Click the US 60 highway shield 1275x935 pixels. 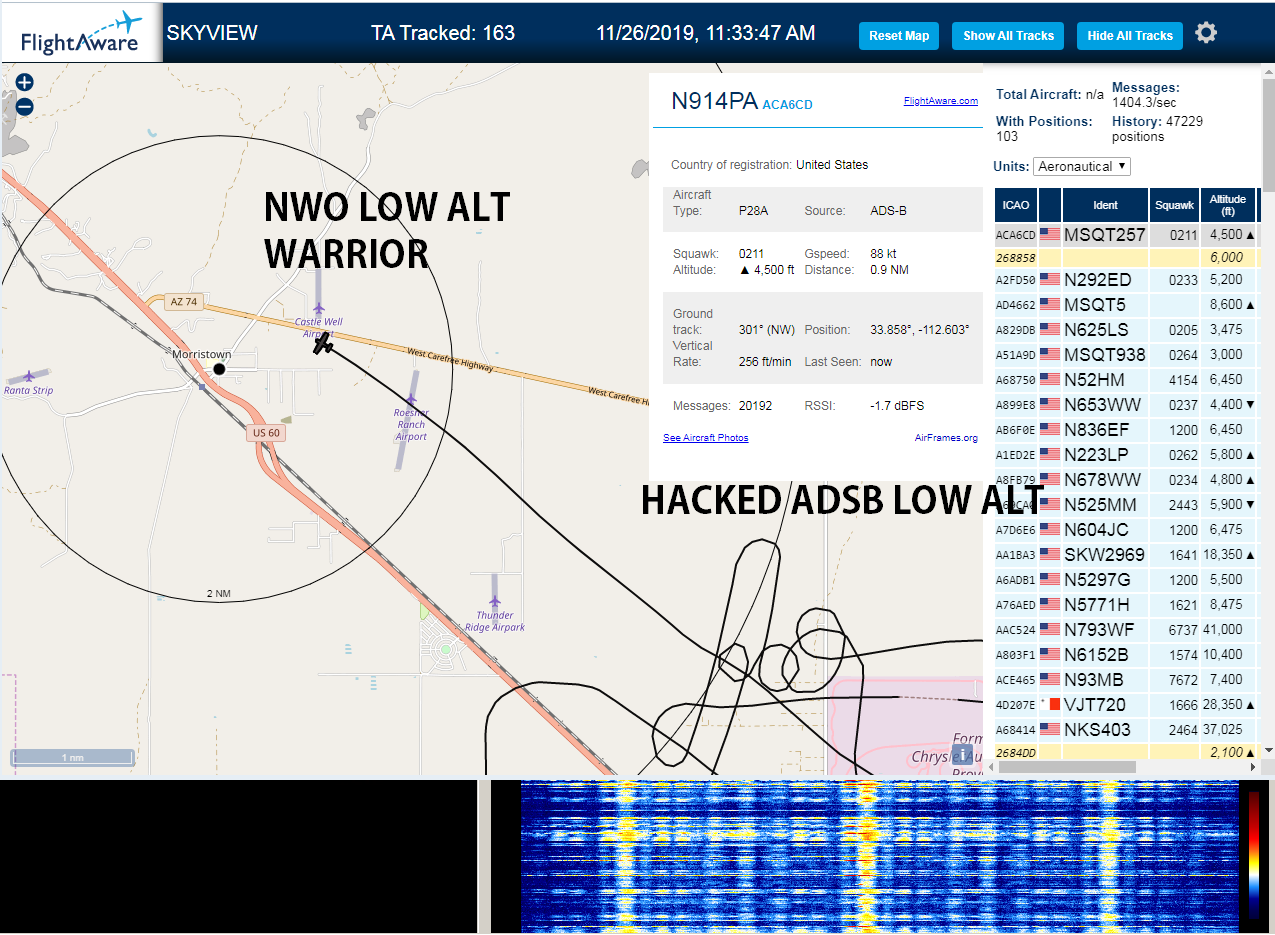point(266,433)
